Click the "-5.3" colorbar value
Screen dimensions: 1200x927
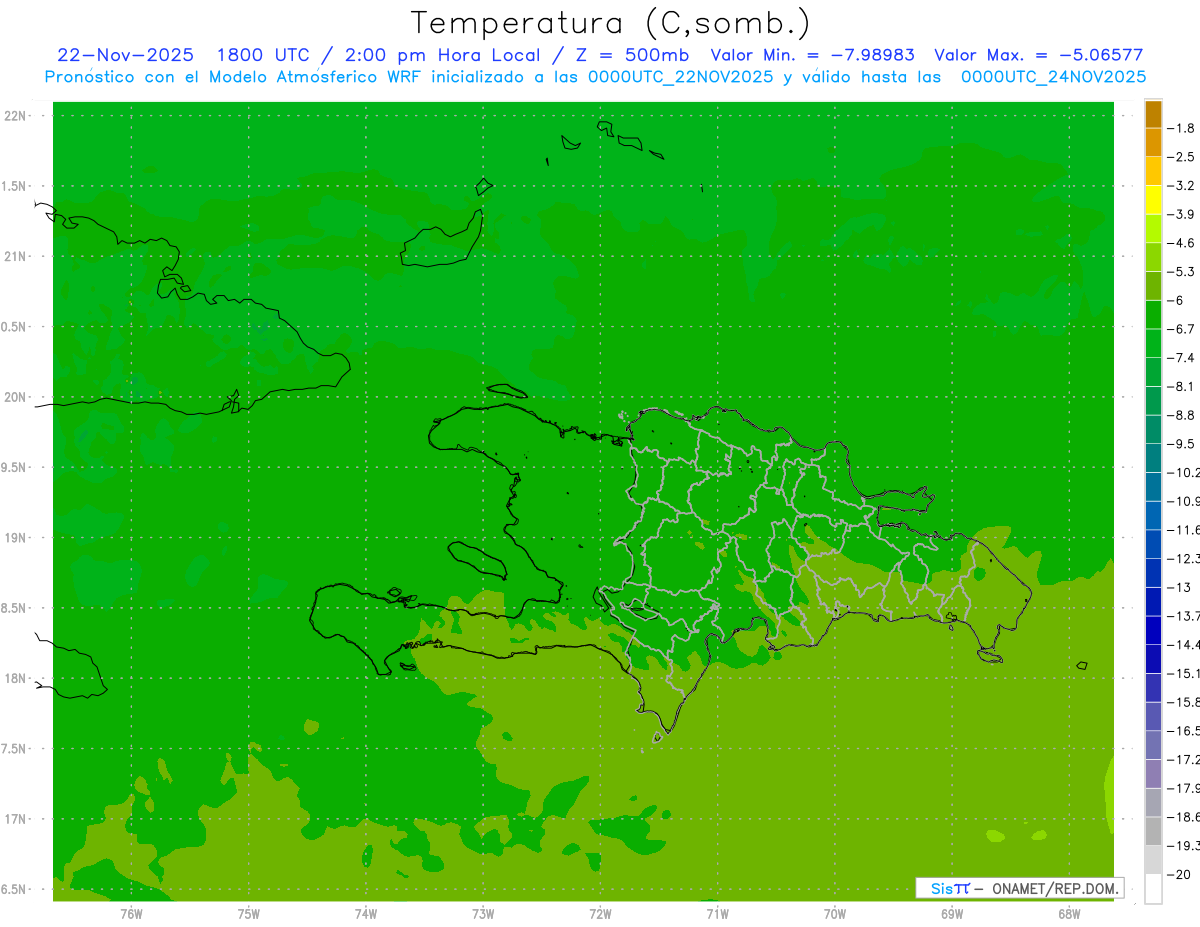click(1182, 272)
